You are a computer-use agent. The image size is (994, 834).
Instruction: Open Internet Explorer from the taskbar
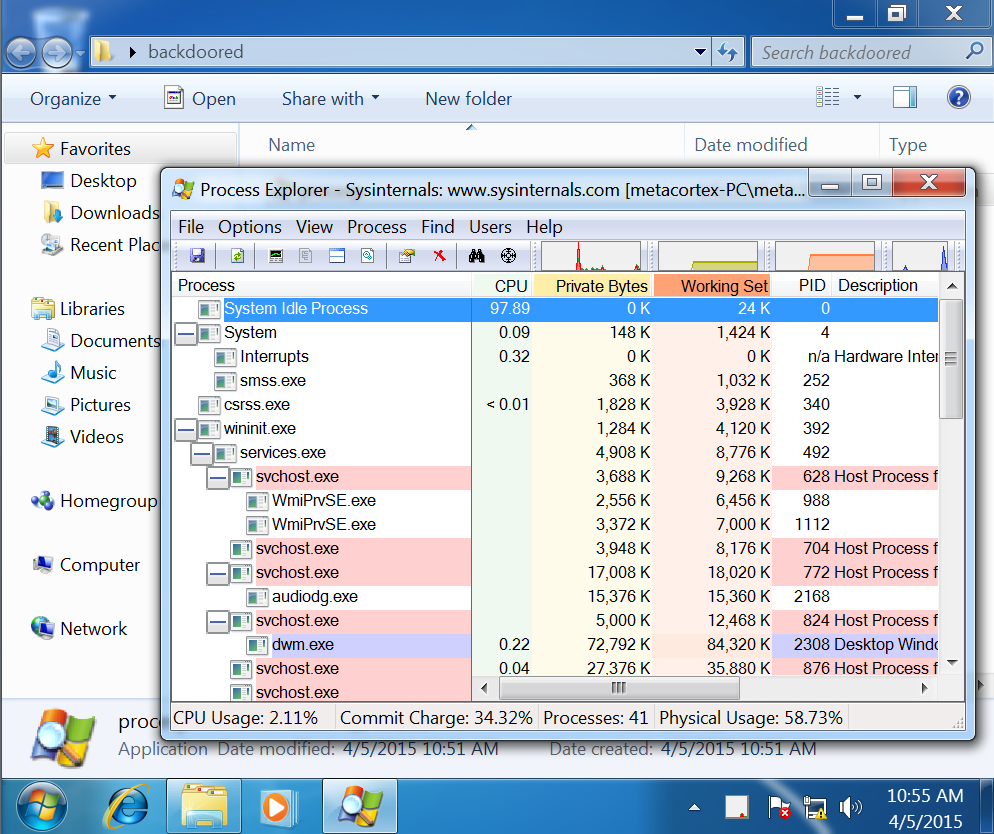point(126,806)
